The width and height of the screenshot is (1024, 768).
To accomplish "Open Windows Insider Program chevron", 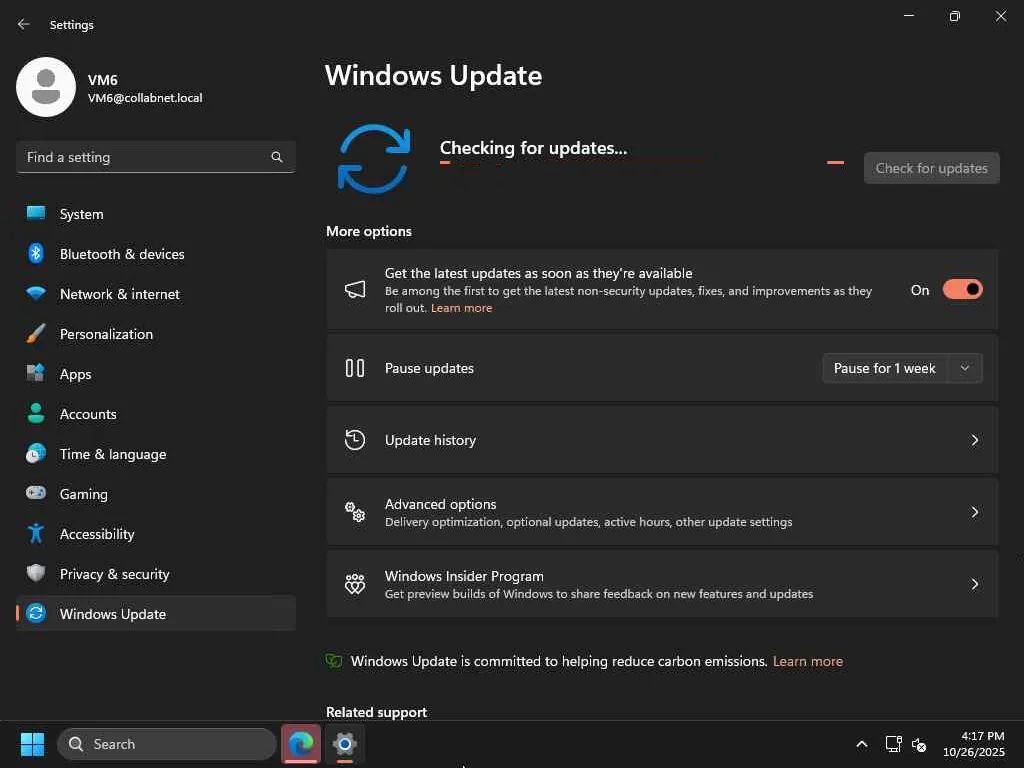I will pyautogui.click(x=975, y=584).
